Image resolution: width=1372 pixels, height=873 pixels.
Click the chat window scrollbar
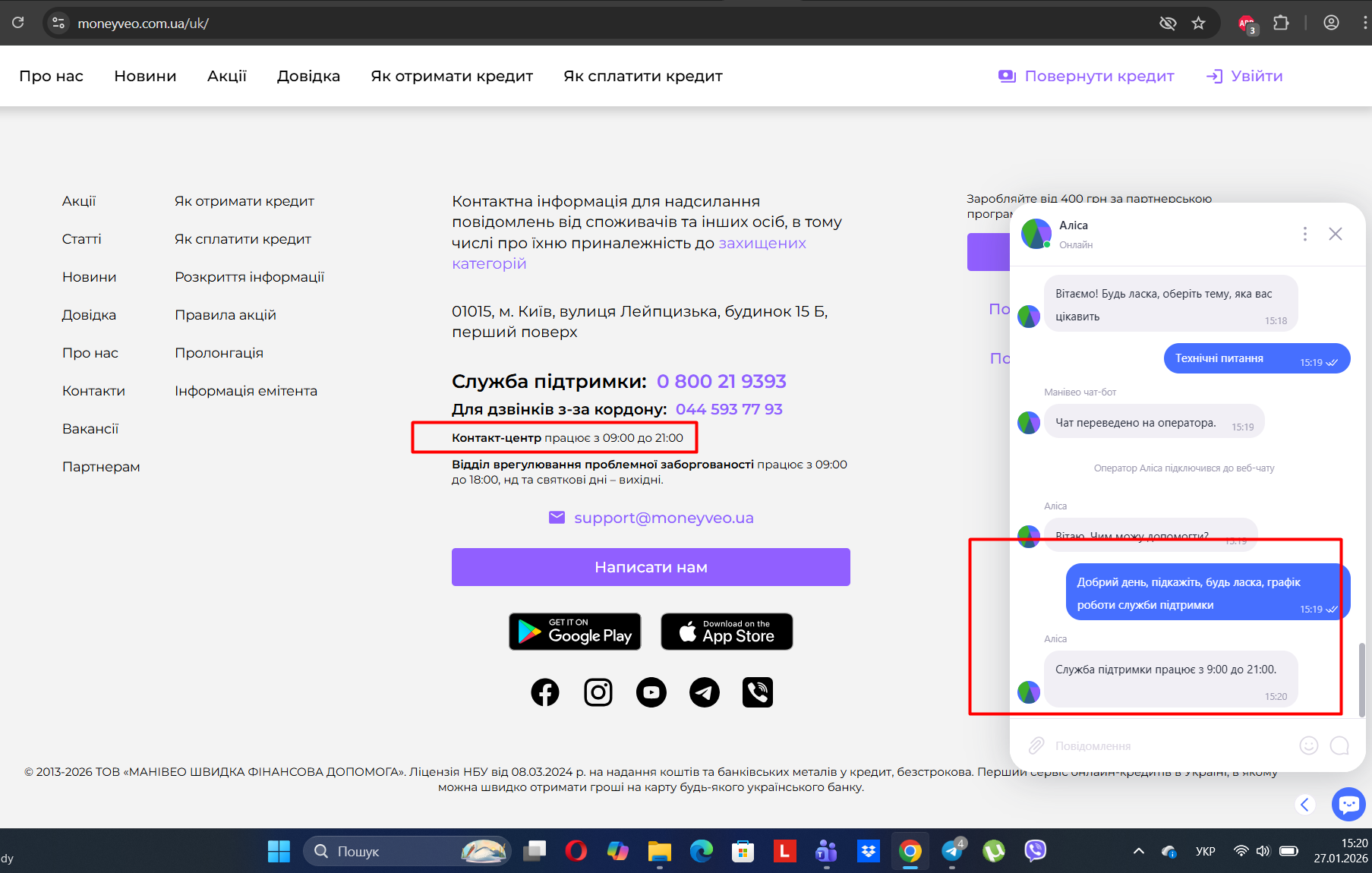point(1361,680)
